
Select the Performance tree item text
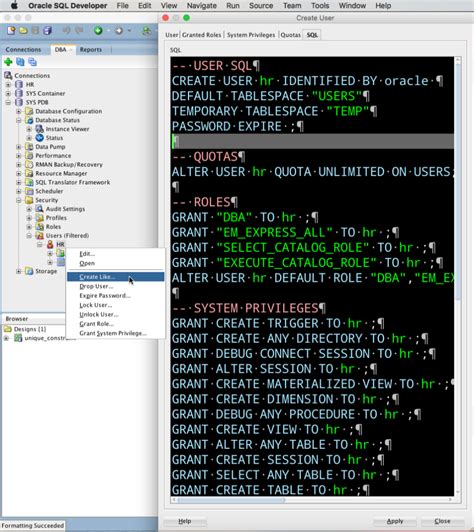[53, 155]
